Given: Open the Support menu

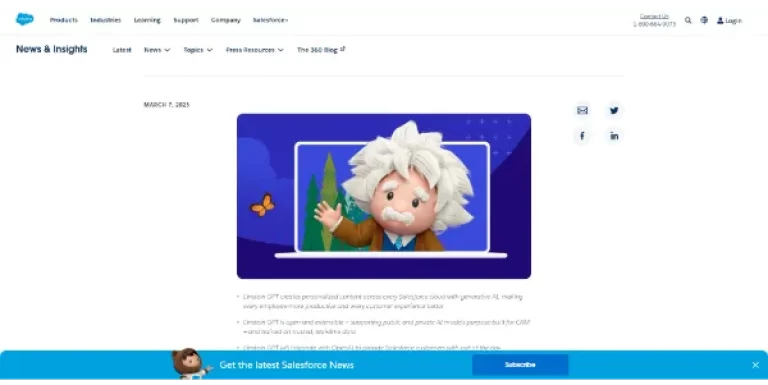Looking at the screenshot, I should 186,20.
